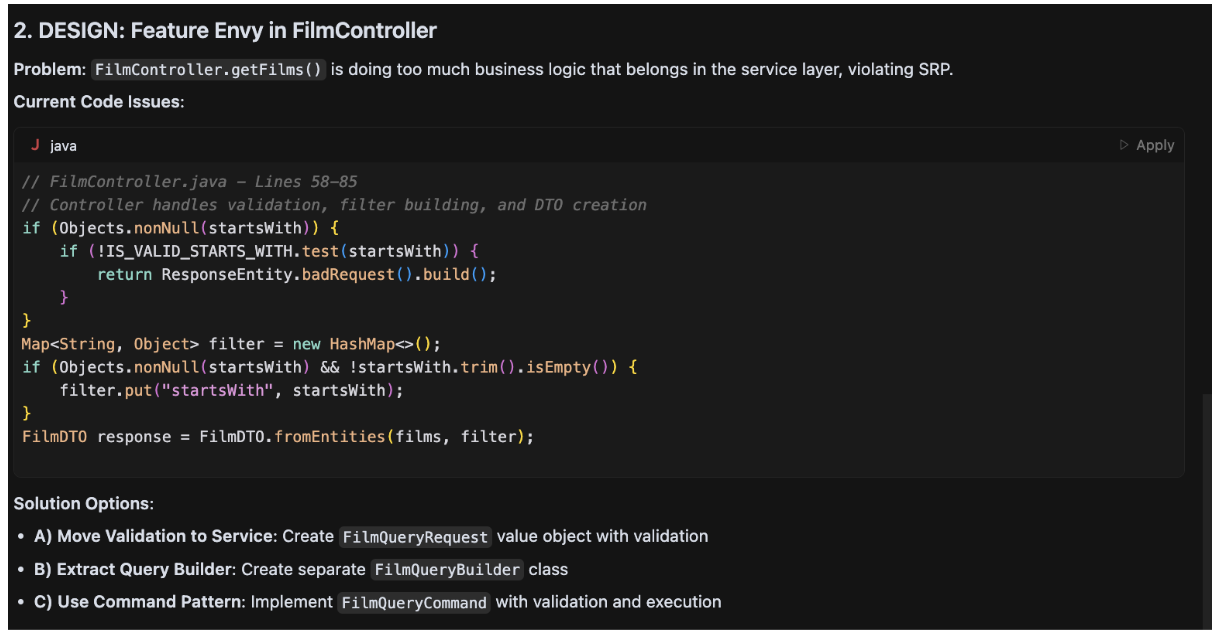
Task: Click the filter.put startsWith code line
Action: pos(231,390)
